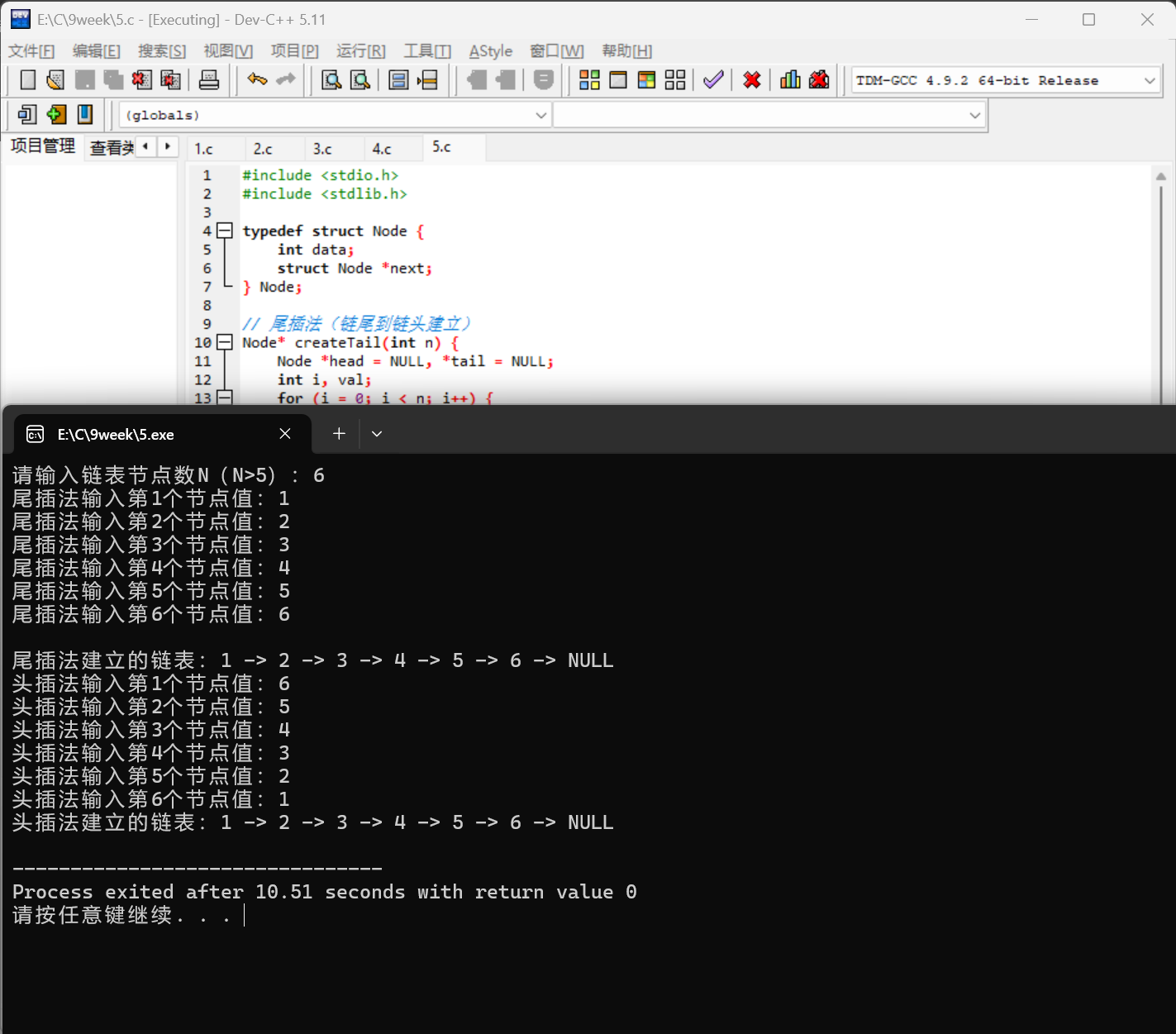Screen dimensions: 1176x1034
Task: Open the 编辑[E] menu
Action: (x=97, y=51)
